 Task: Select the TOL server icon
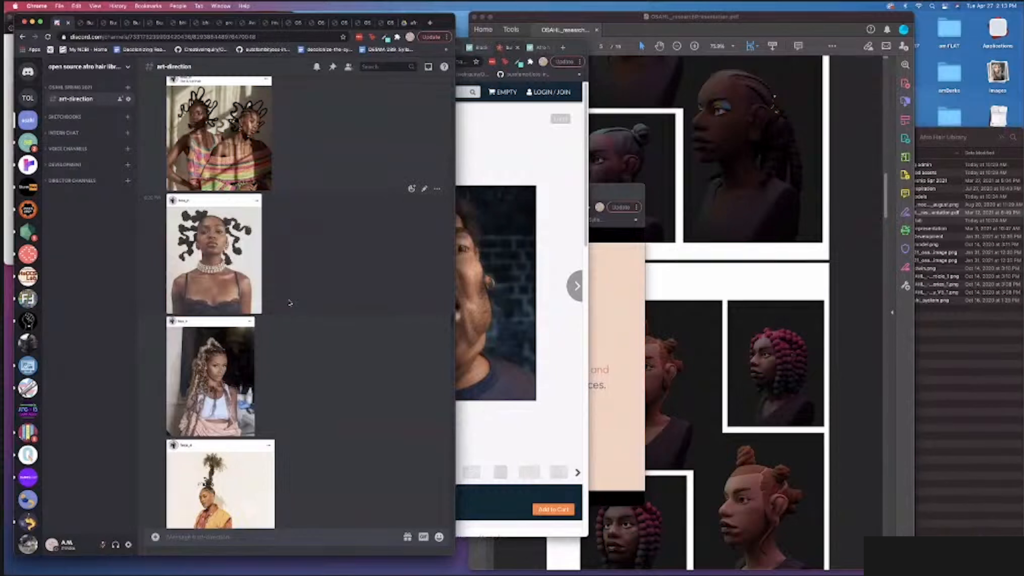point(27,98)
